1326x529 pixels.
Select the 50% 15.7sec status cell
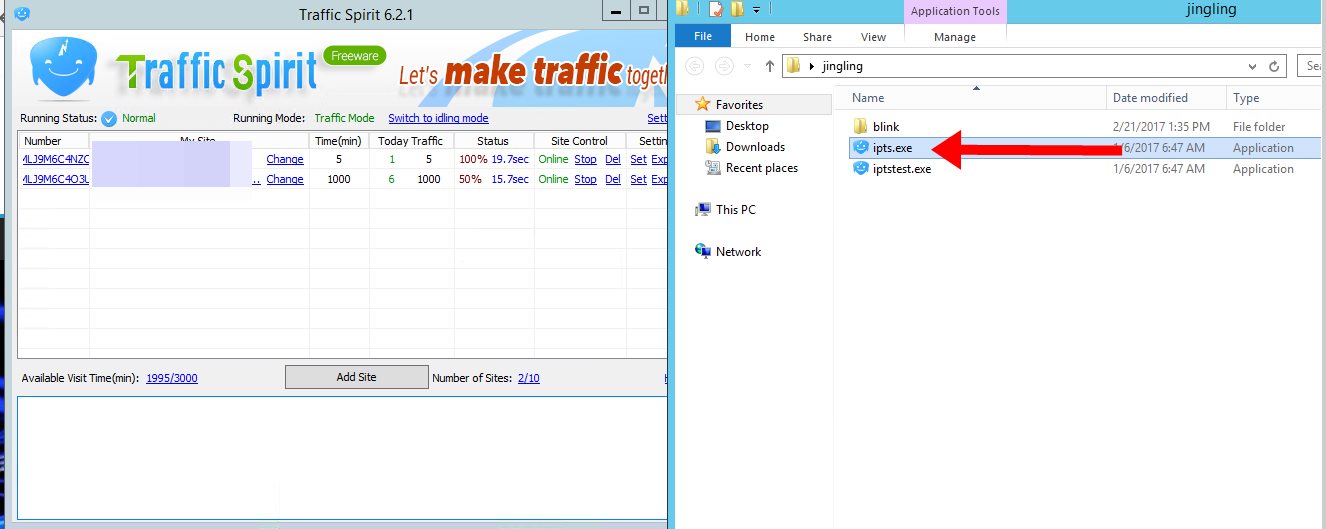tap(494, 179)
